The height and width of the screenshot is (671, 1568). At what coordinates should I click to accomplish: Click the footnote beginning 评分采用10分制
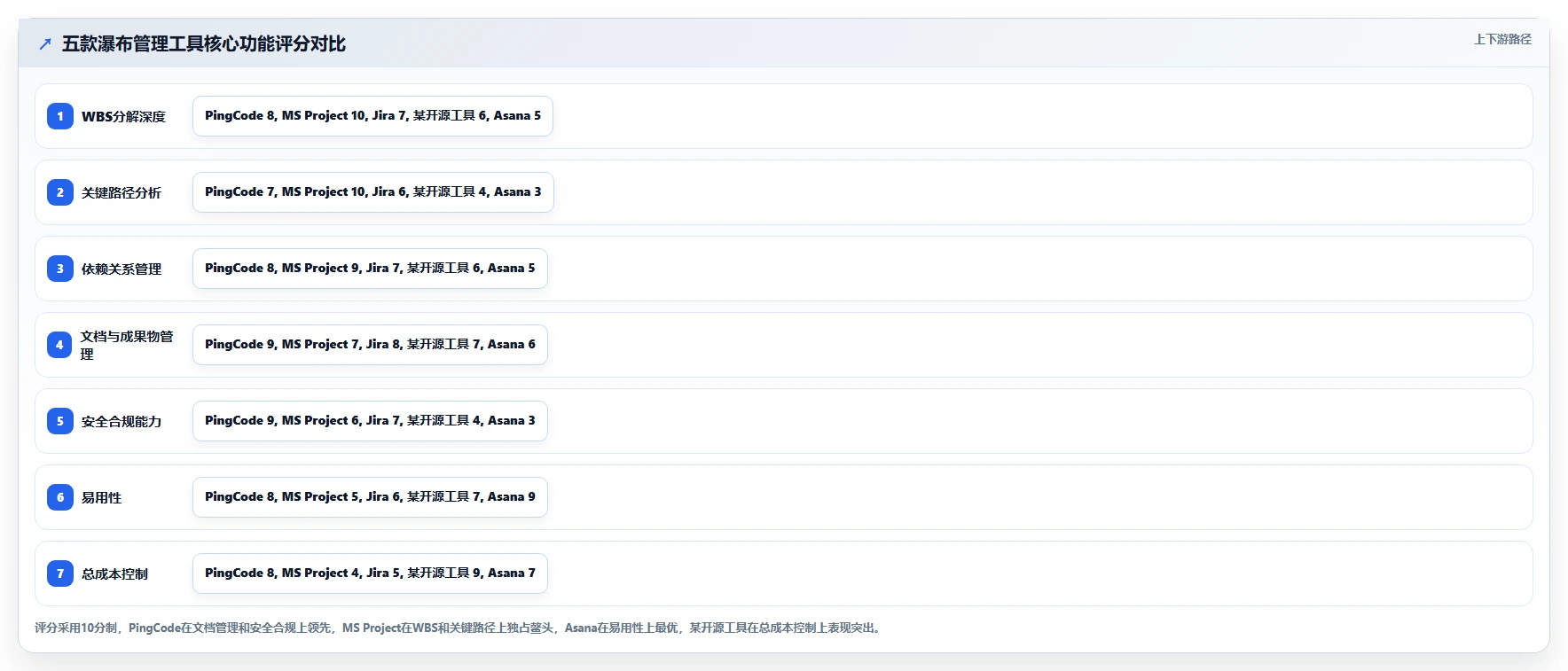point(459,628)
